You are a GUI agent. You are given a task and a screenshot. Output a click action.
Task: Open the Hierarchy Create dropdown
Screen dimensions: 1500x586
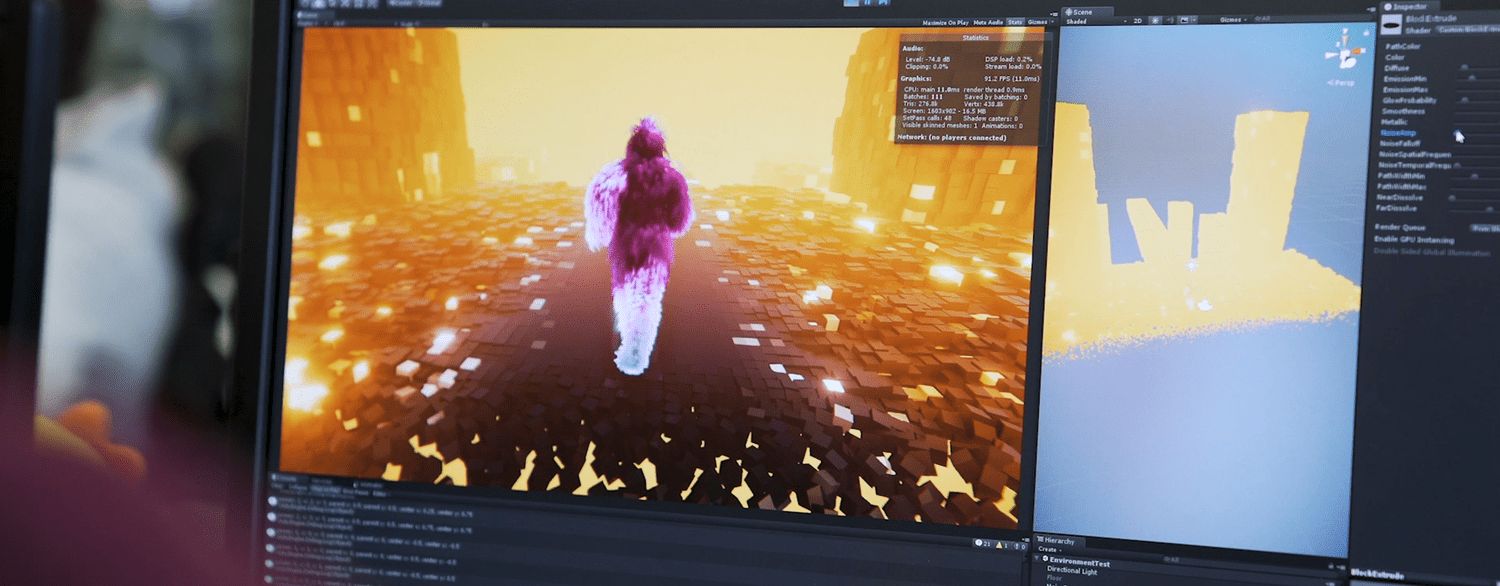coord(1048,550)
